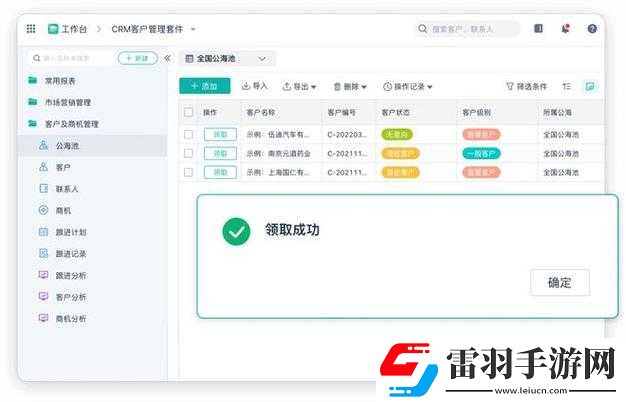Focus the top search customers input field
Image resolution: width=626 pixels, height=402 pixels.
click(x=468, y=29)
